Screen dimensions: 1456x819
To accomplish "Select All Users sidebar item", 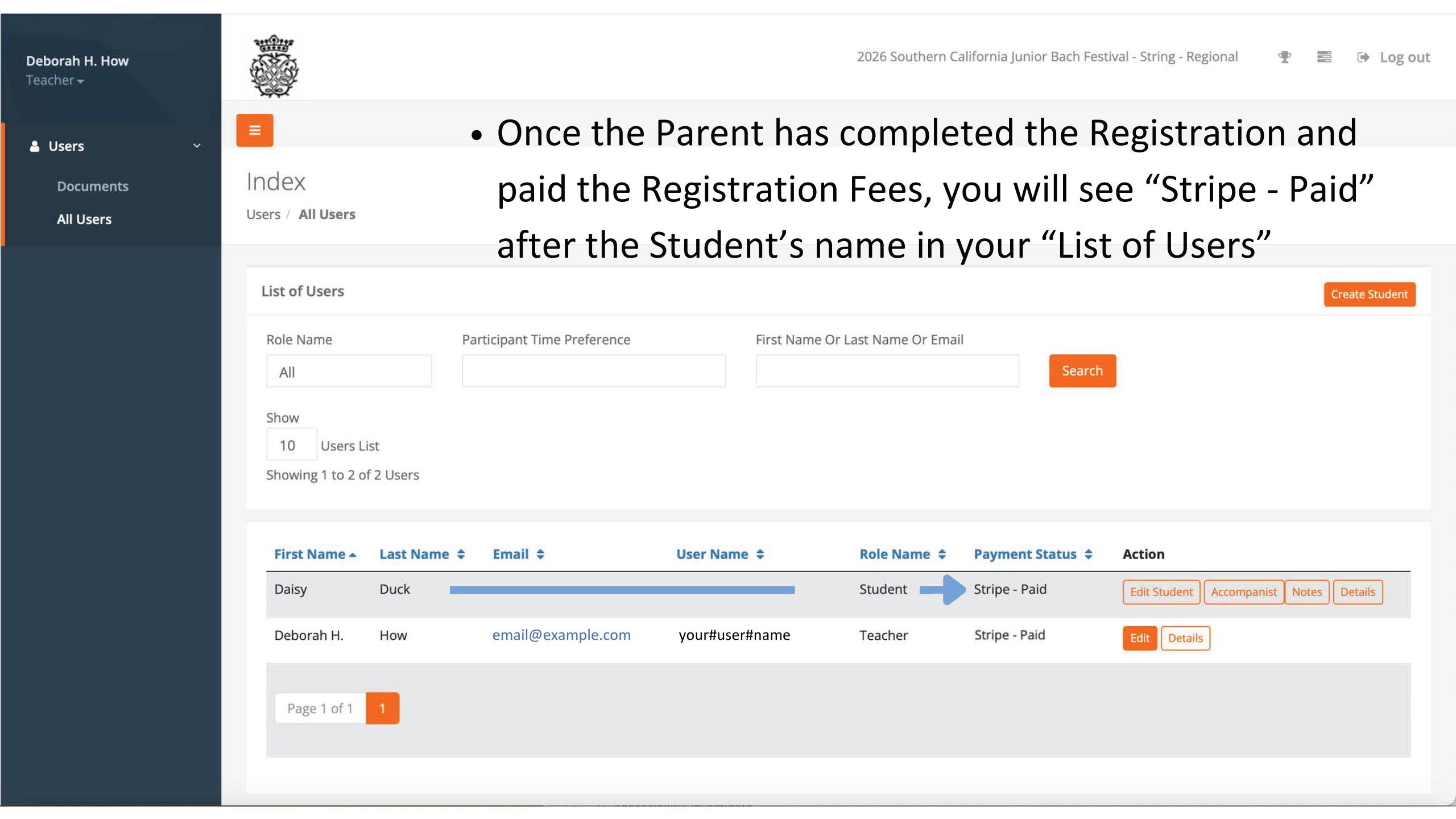I will click(84, 219).
